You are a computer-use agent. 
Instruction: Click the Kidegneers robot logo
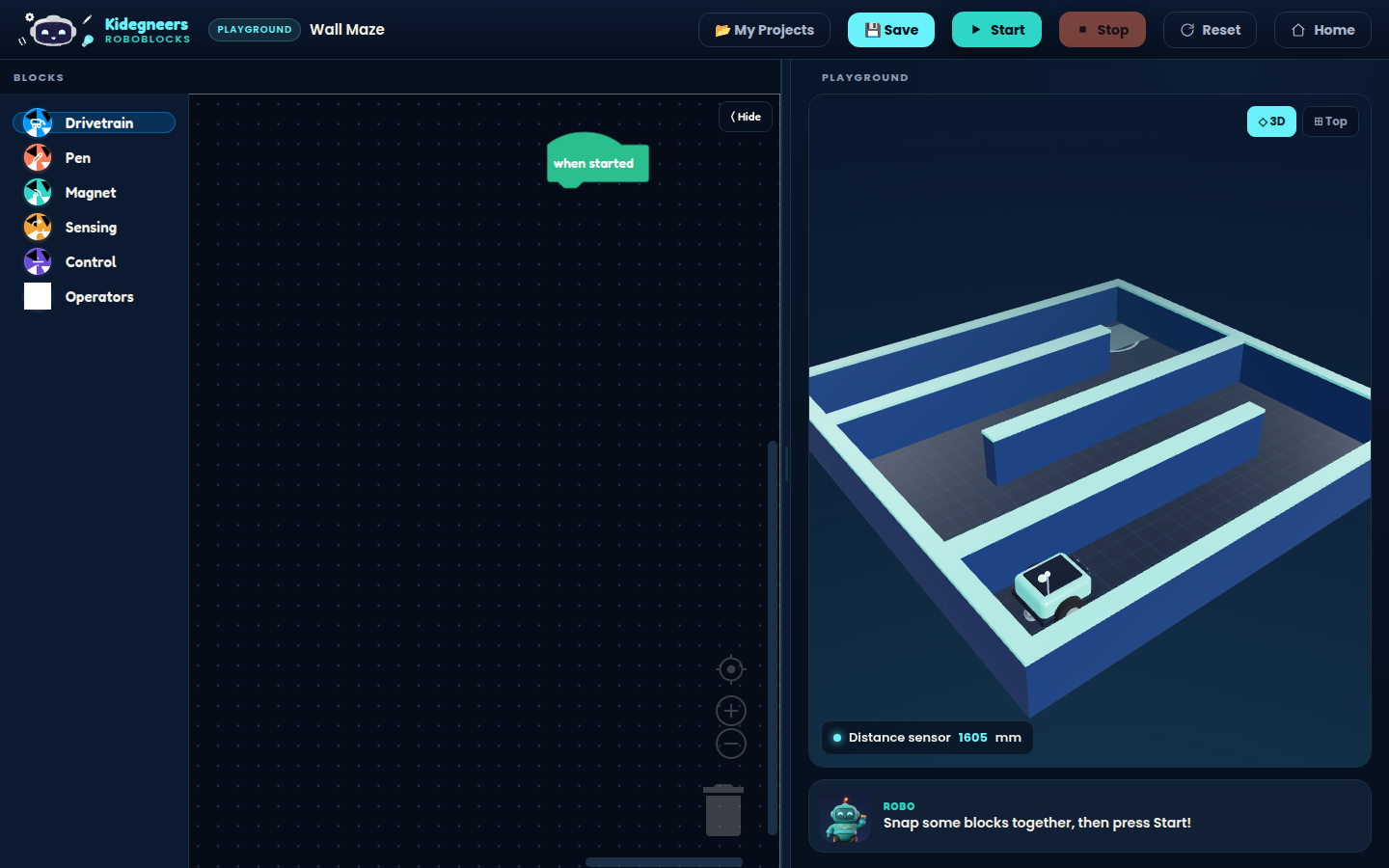(55, 30)
